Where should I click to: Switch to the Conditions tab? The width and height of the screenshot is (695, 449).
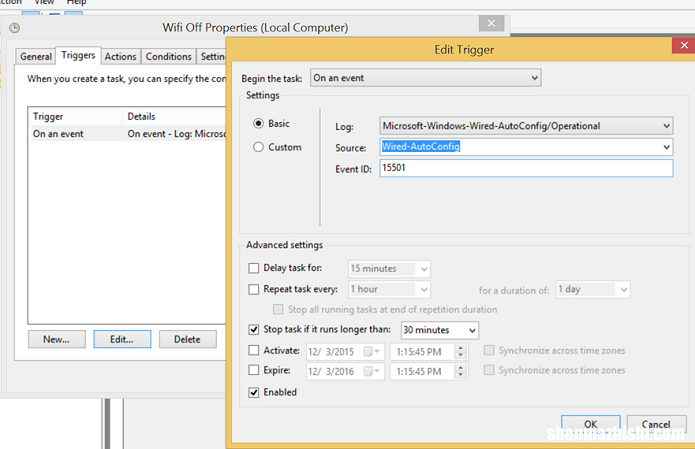click(168, 57)
